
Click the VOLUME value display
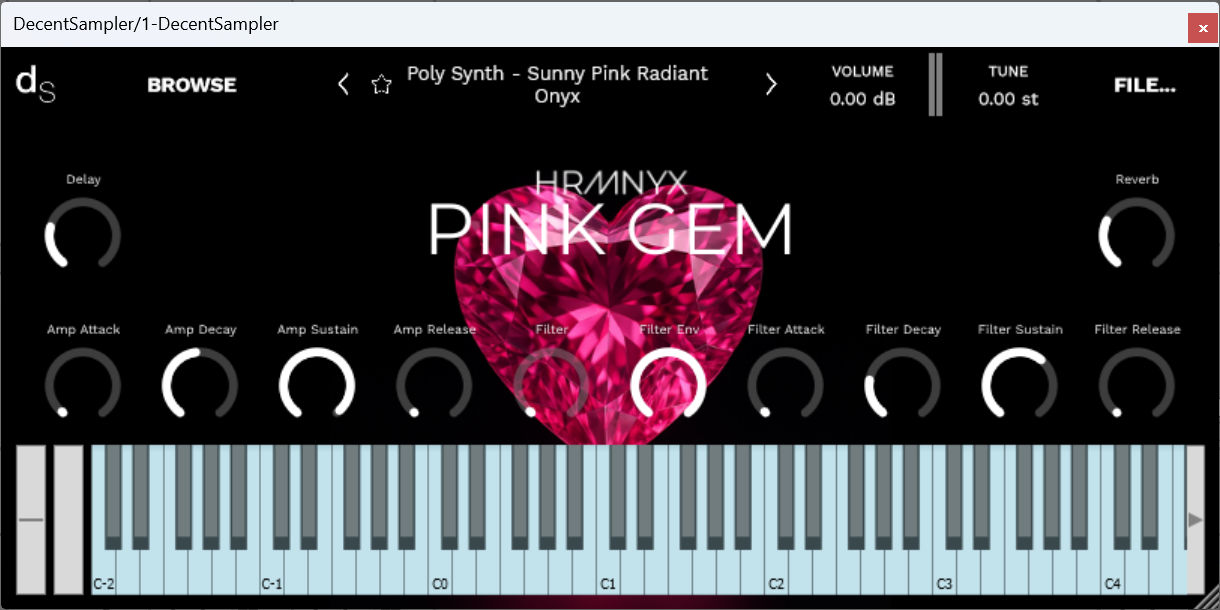(x=861, y=98)
